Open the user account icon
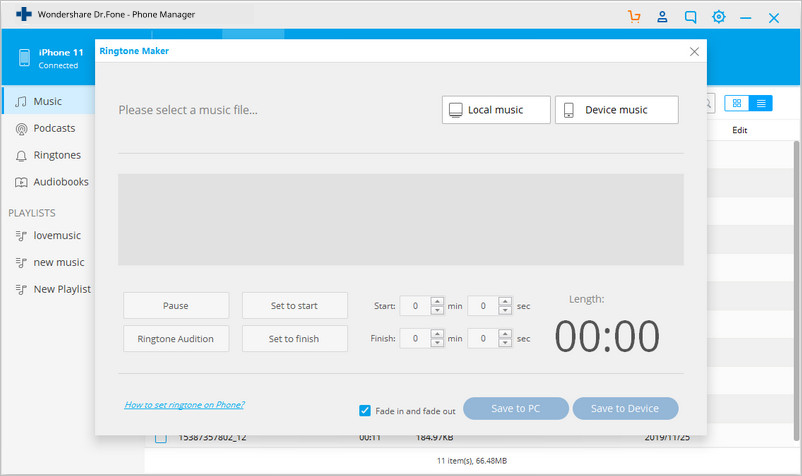The width and height of the screenshot is (802, 476). [x=662, y=17]
